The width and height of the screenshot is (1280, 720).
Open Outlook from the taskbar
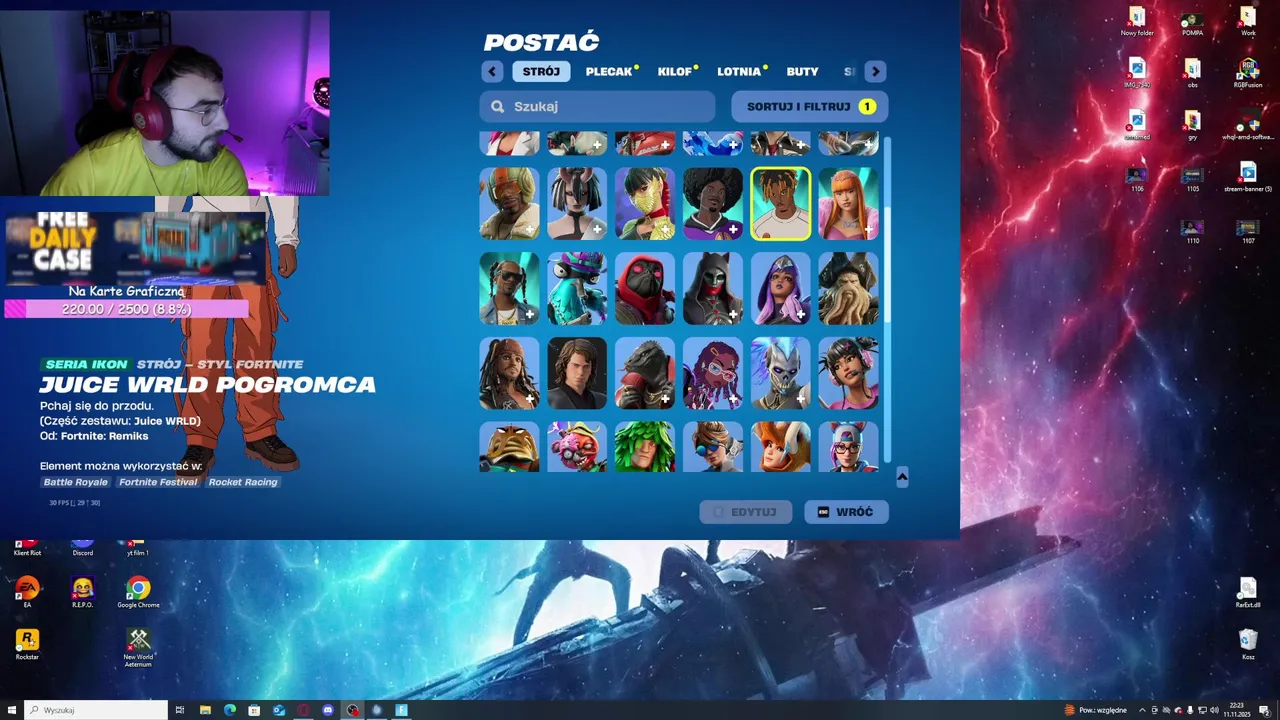point(279,710)
